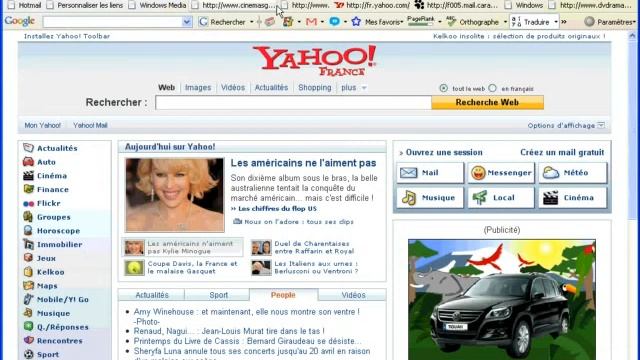Image resolution: width=640 pixels, height=360 pixels.
Task: Click the Kelkoo icon
Action: [28, 272]
